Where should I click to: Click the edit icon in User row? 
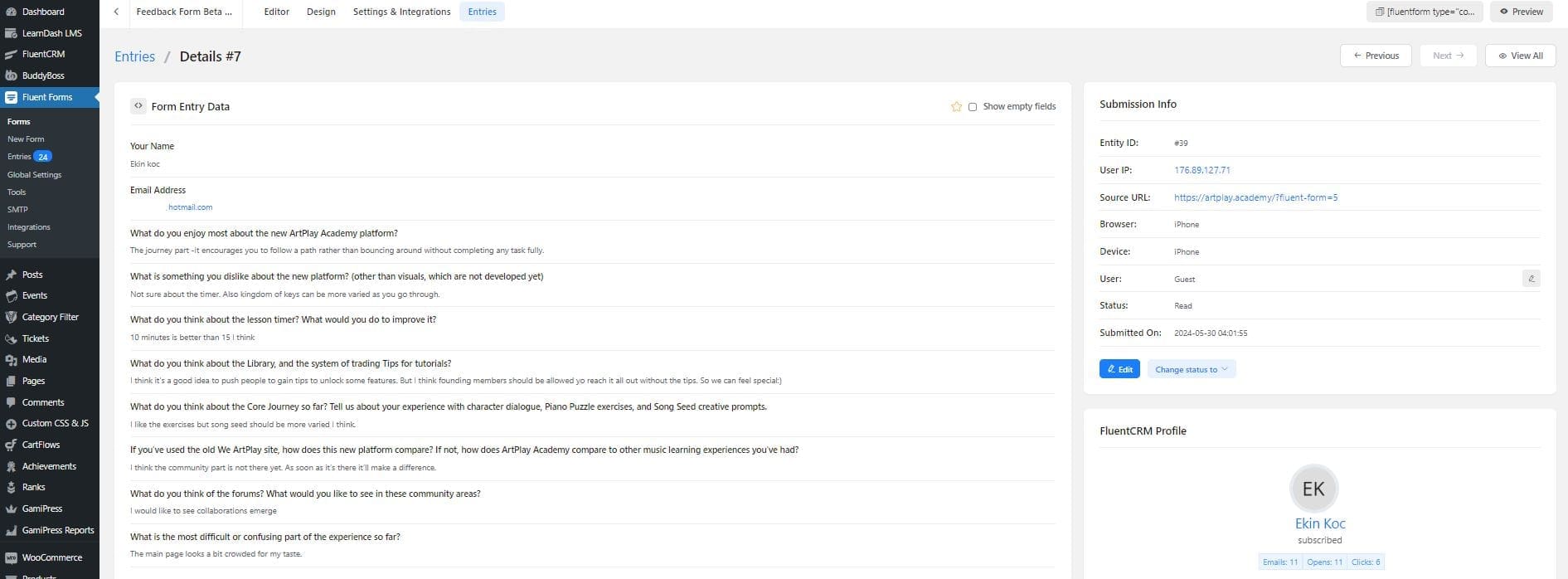[x=1531, y=279]
